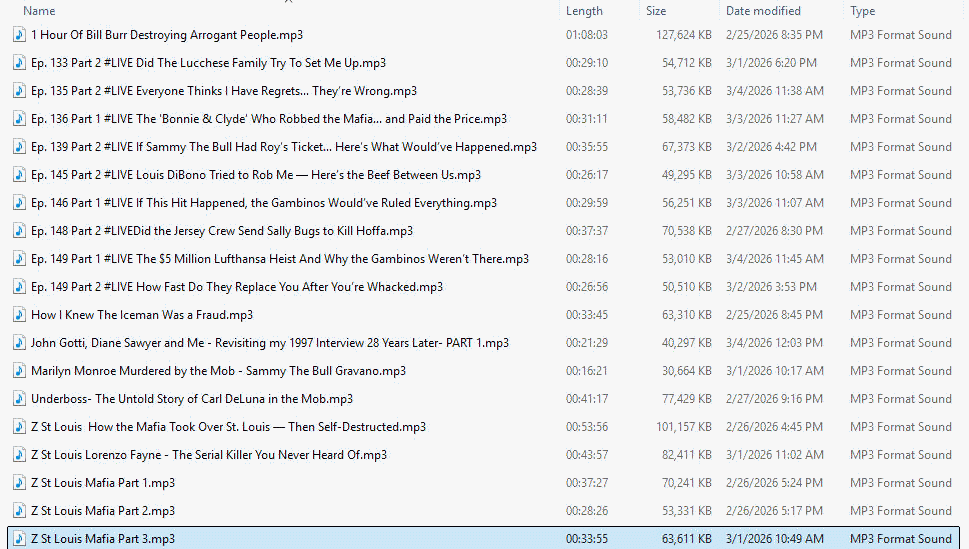Screen dimensions: 969x549
Task: Click the Type column header
Action: (x=862, y=11)
